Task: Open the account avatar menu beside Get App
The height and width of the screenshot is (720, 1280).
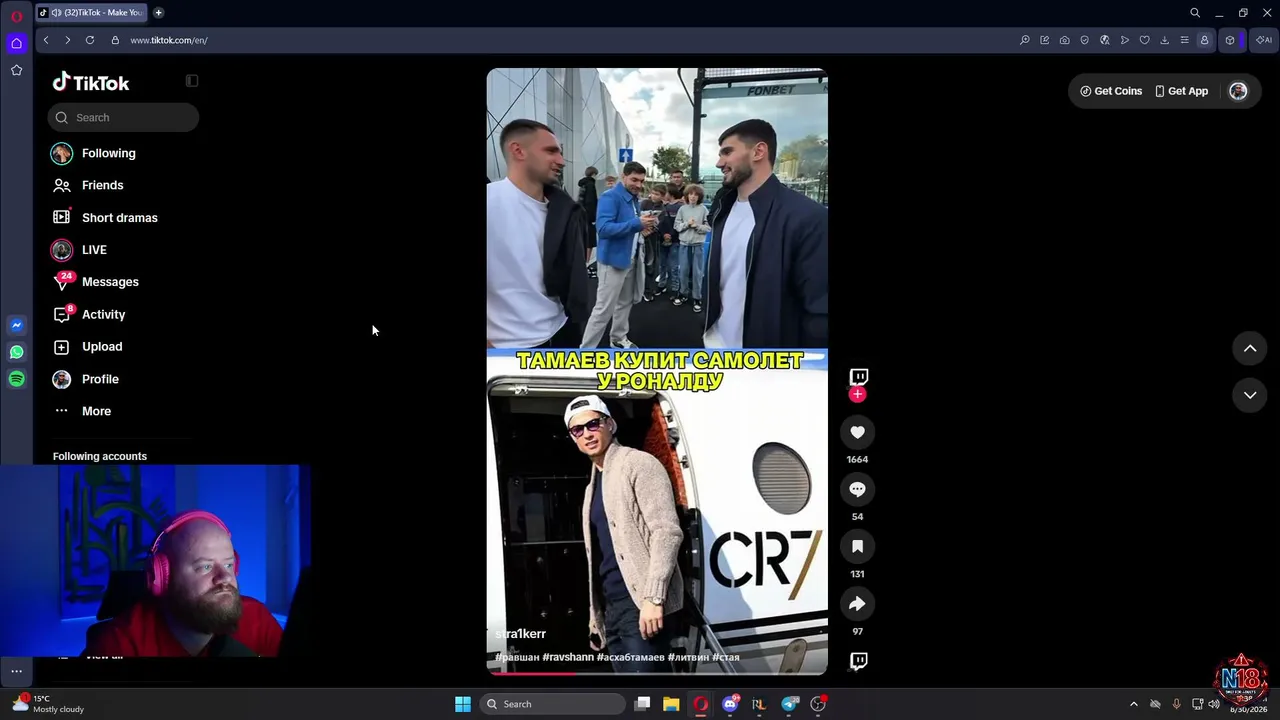Action: pyautogui.click(x=1238, y=91)
